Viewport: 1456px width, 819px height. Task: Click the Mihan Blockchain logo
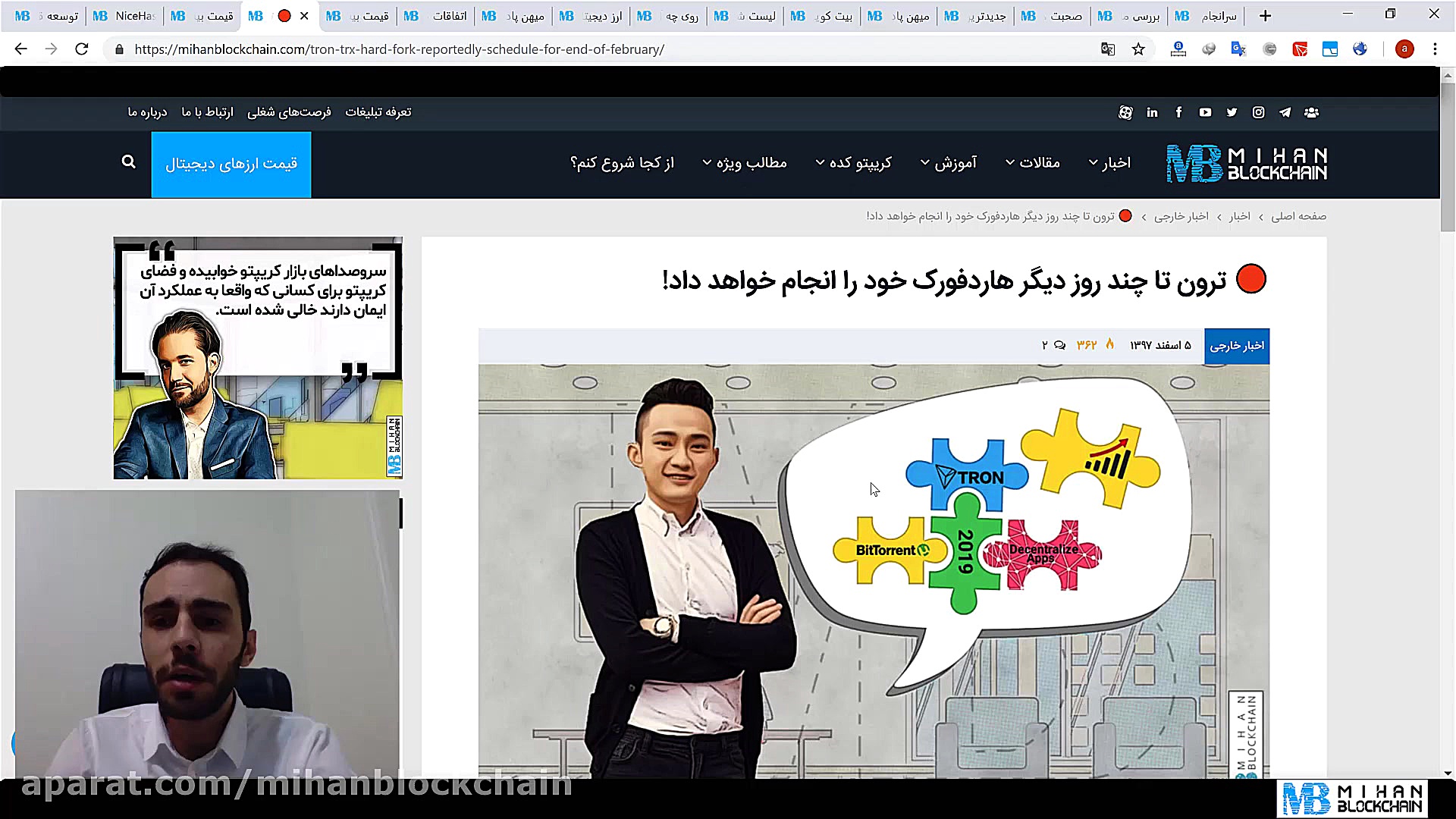1247,164
